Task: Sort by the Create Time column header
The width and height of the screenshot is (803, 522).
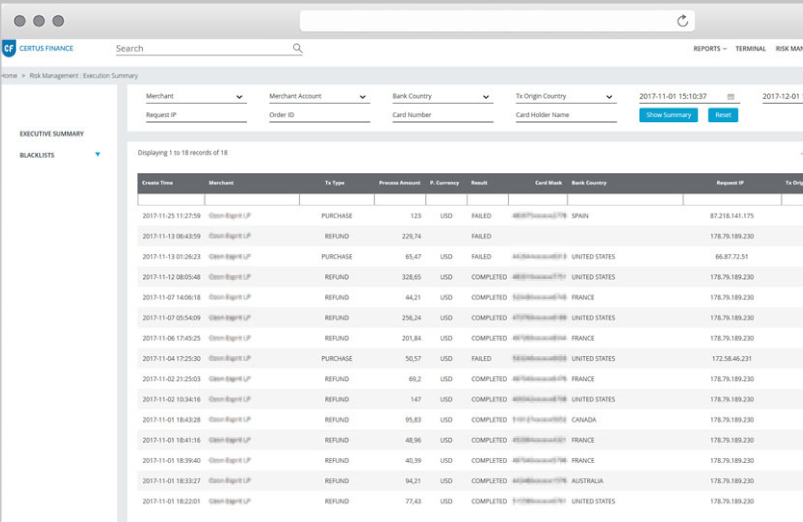Action: point(157,183)
